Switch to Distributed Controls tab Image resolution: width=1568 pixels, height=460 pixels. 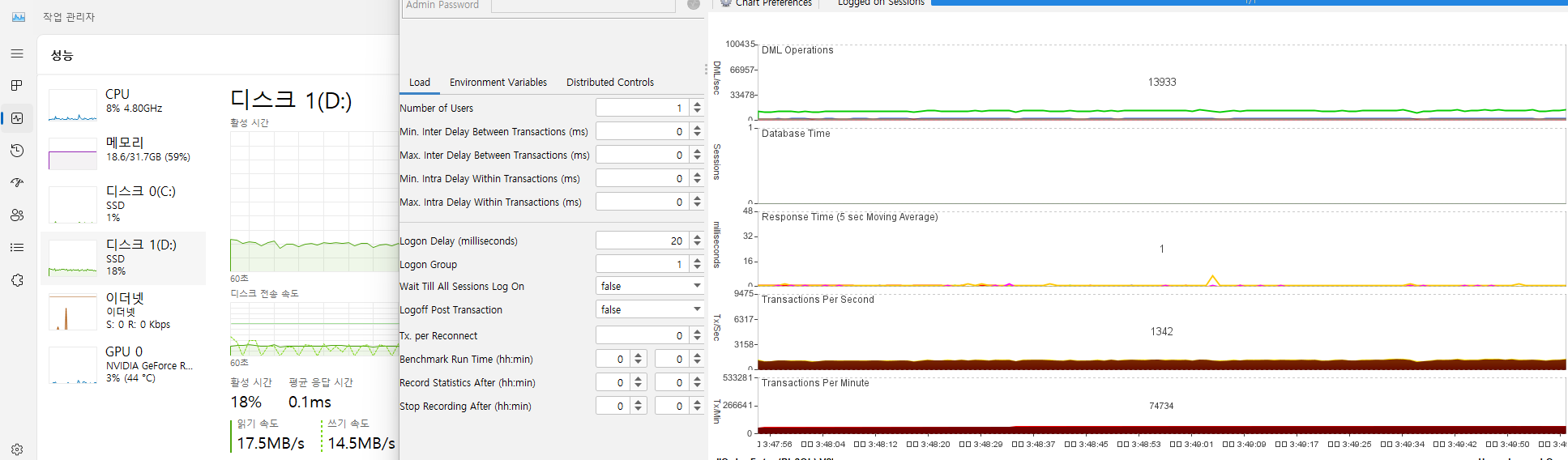[609, 83]
